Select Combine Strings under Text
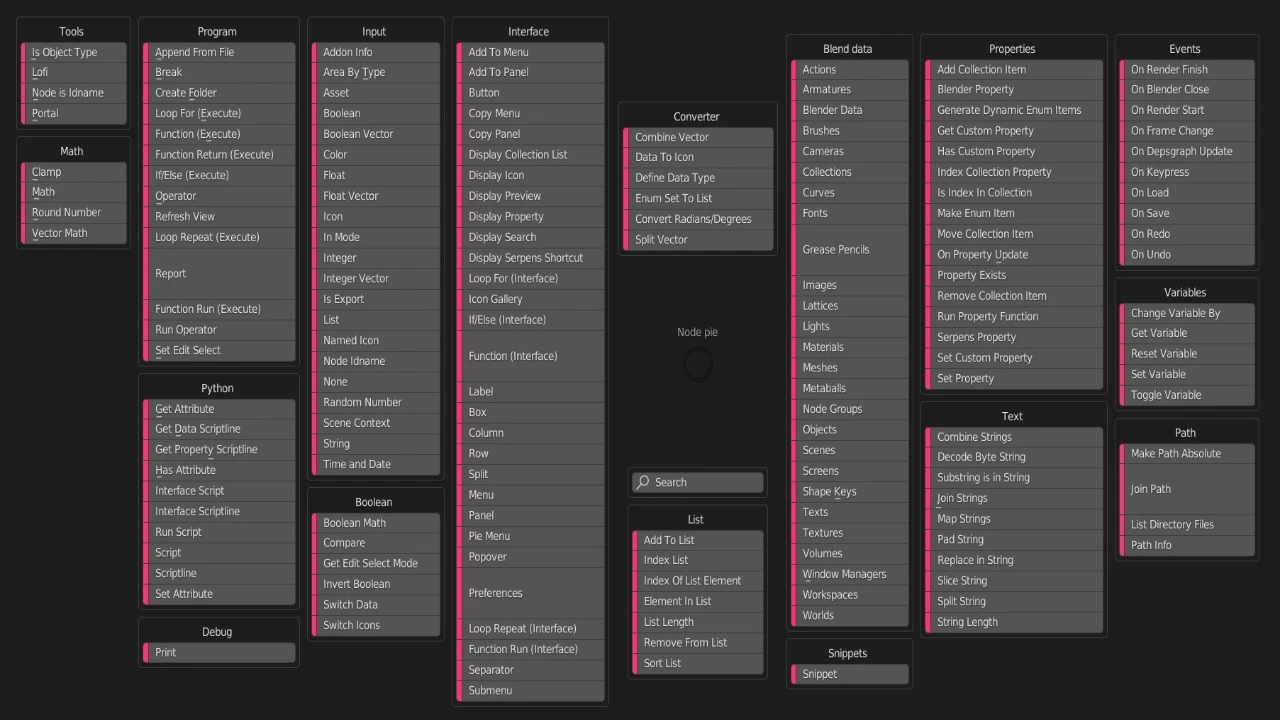The image size is (1280, 720). coord(1013,436)
